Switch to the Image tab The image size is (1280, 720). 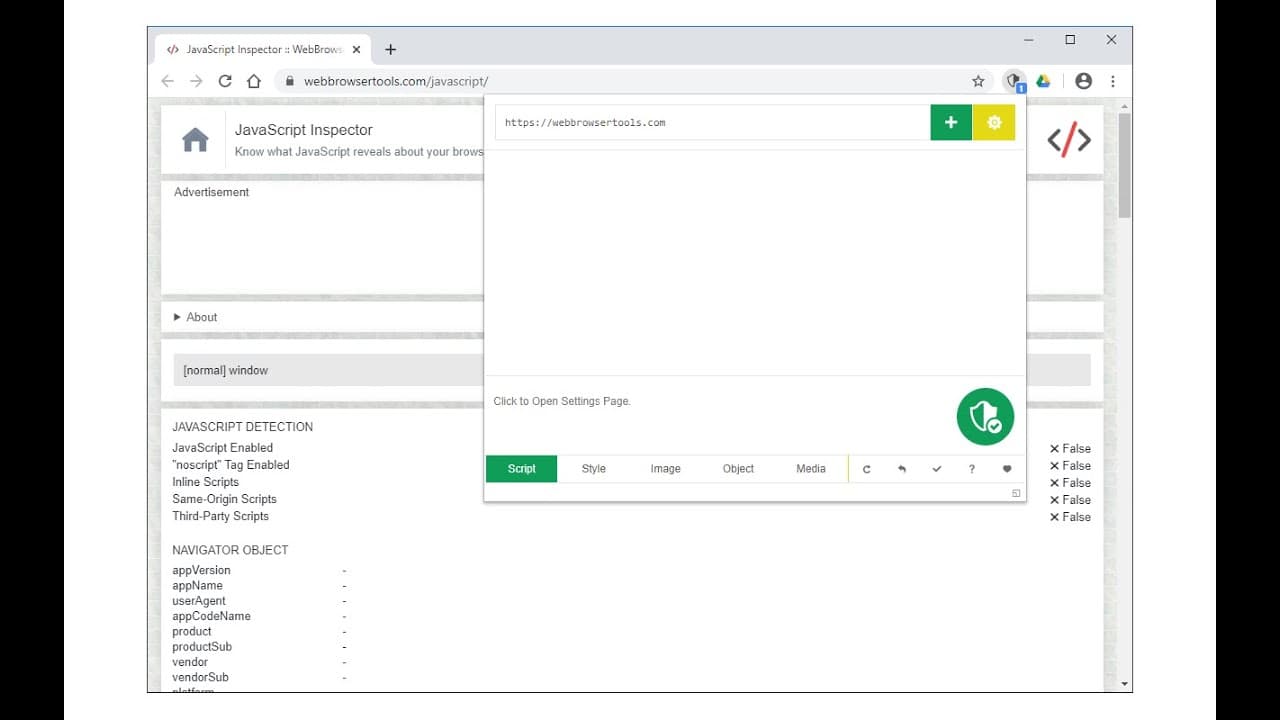click(x=666, y=469)
